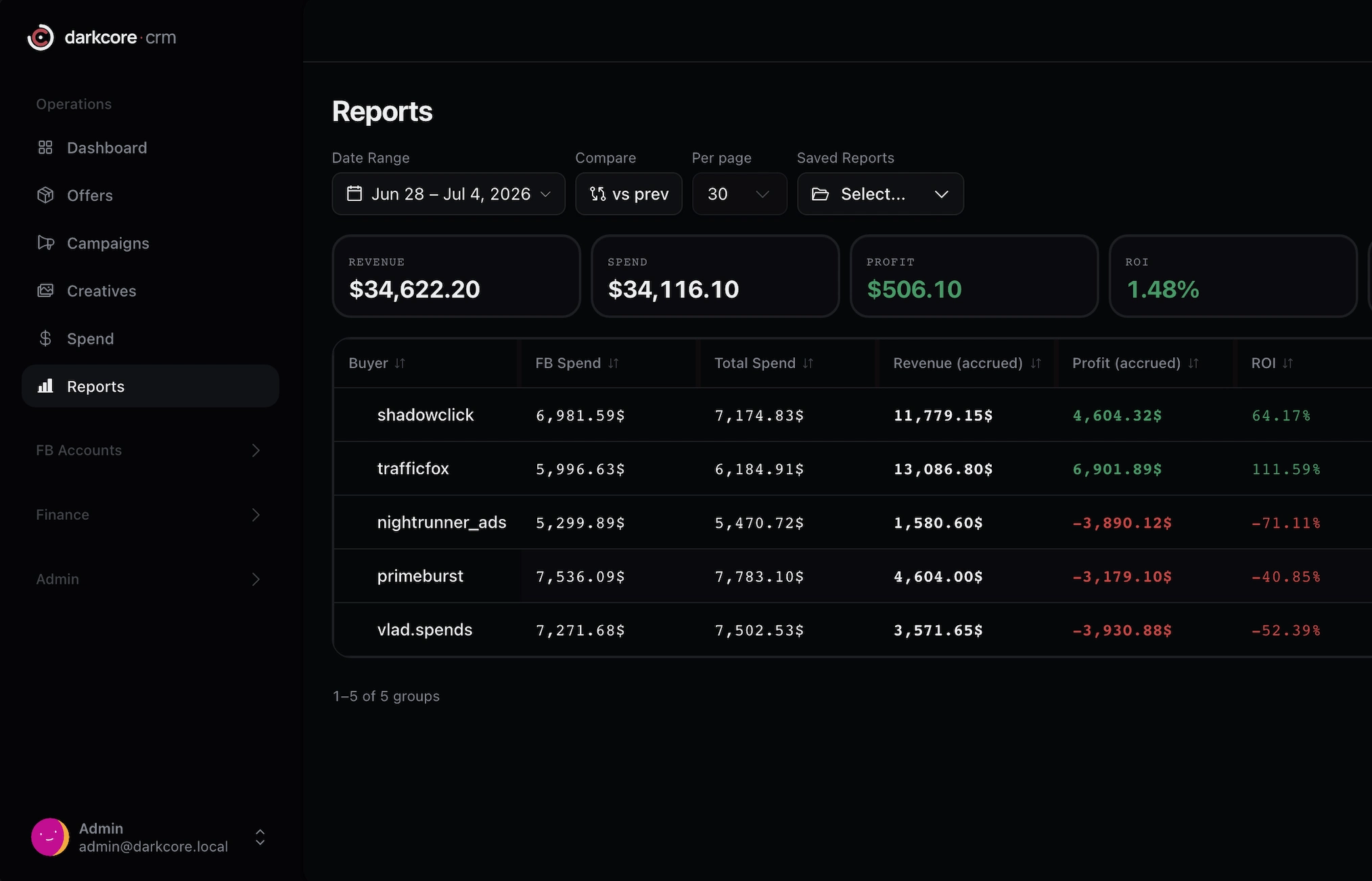
Task: Expand the Finance section chevron
Action: 256,514
